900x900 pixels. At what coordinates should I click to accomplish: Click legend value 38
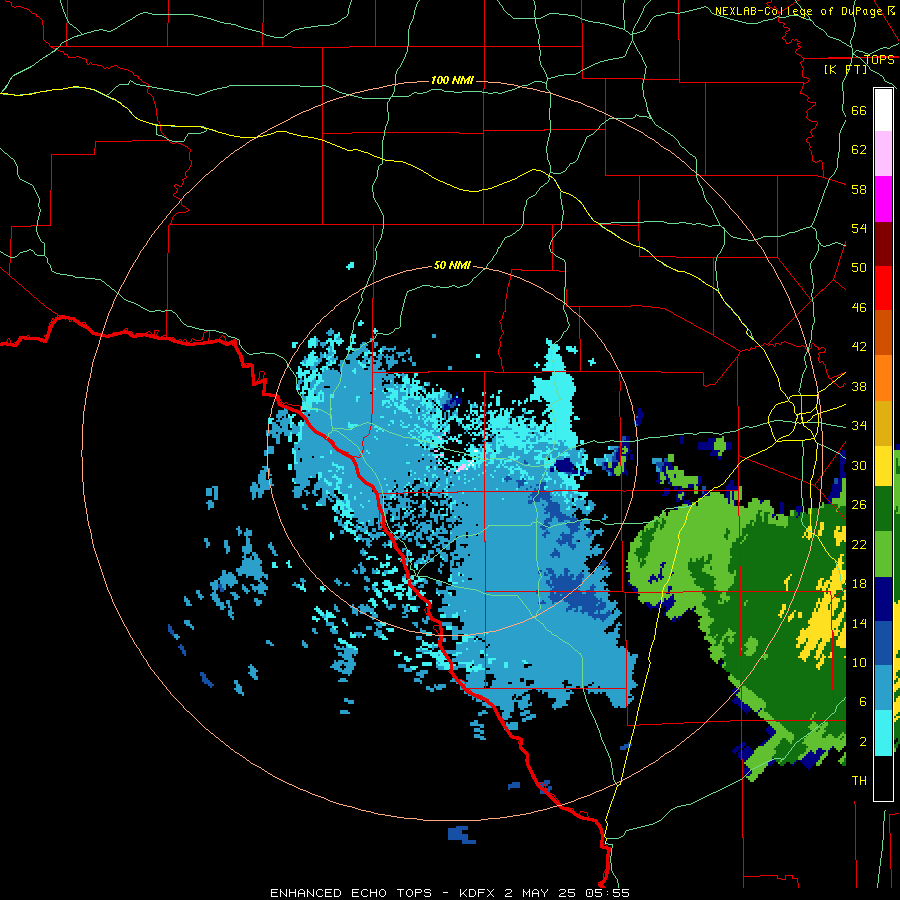[859, 386]
